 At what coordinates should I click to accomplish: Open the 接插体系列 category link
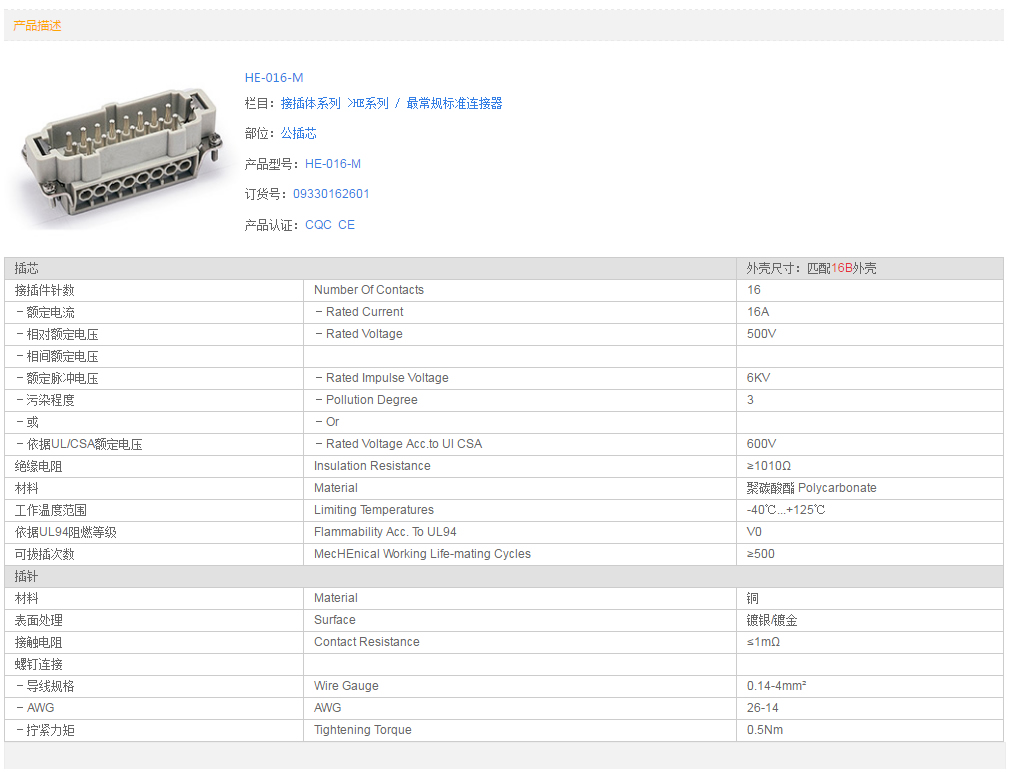310,104
